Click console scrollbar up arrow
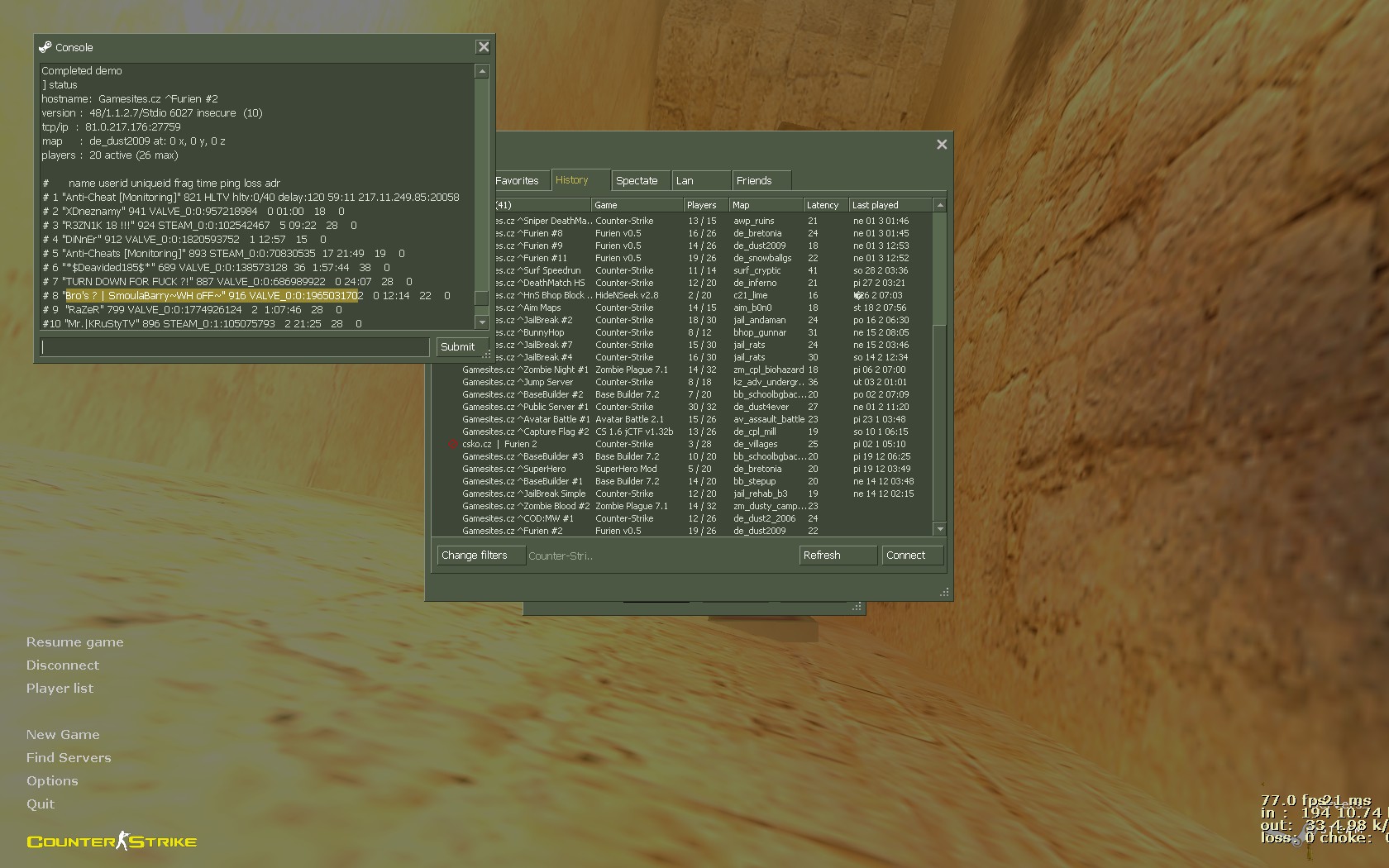 481,72
